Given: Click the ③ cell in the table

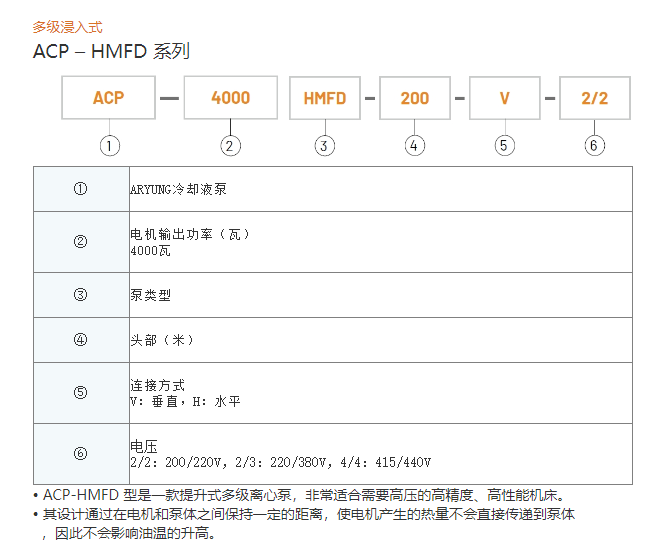Looking at the screenshot, I should coord(81,295).
